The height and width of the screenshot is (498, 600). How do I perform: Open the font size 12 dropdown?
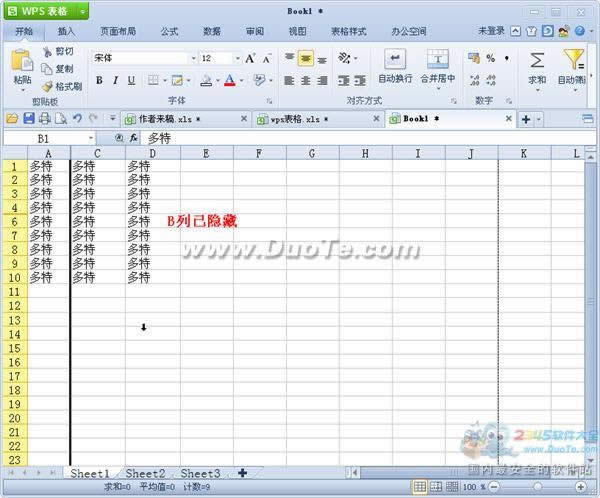point(238,58)
